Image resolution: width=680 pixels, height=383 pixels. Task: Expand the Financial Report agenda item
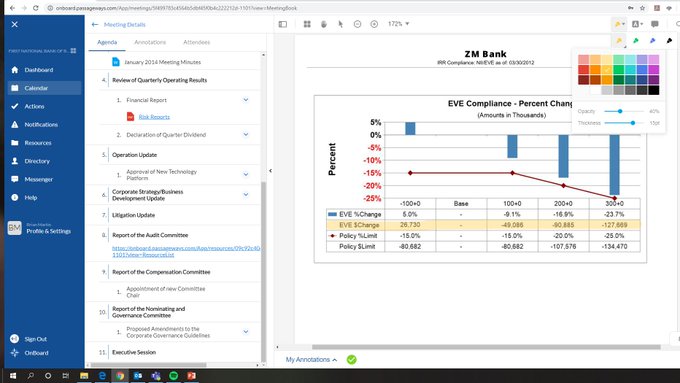pyautogui.click(x=246, y=100)
